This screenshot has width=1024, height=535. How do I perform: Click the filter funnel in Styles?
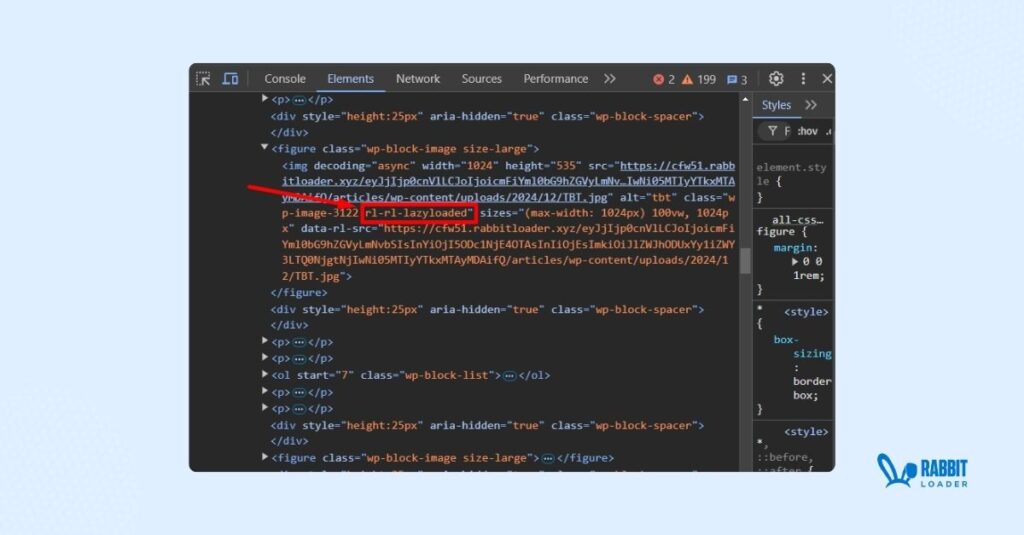coord(773,131)
